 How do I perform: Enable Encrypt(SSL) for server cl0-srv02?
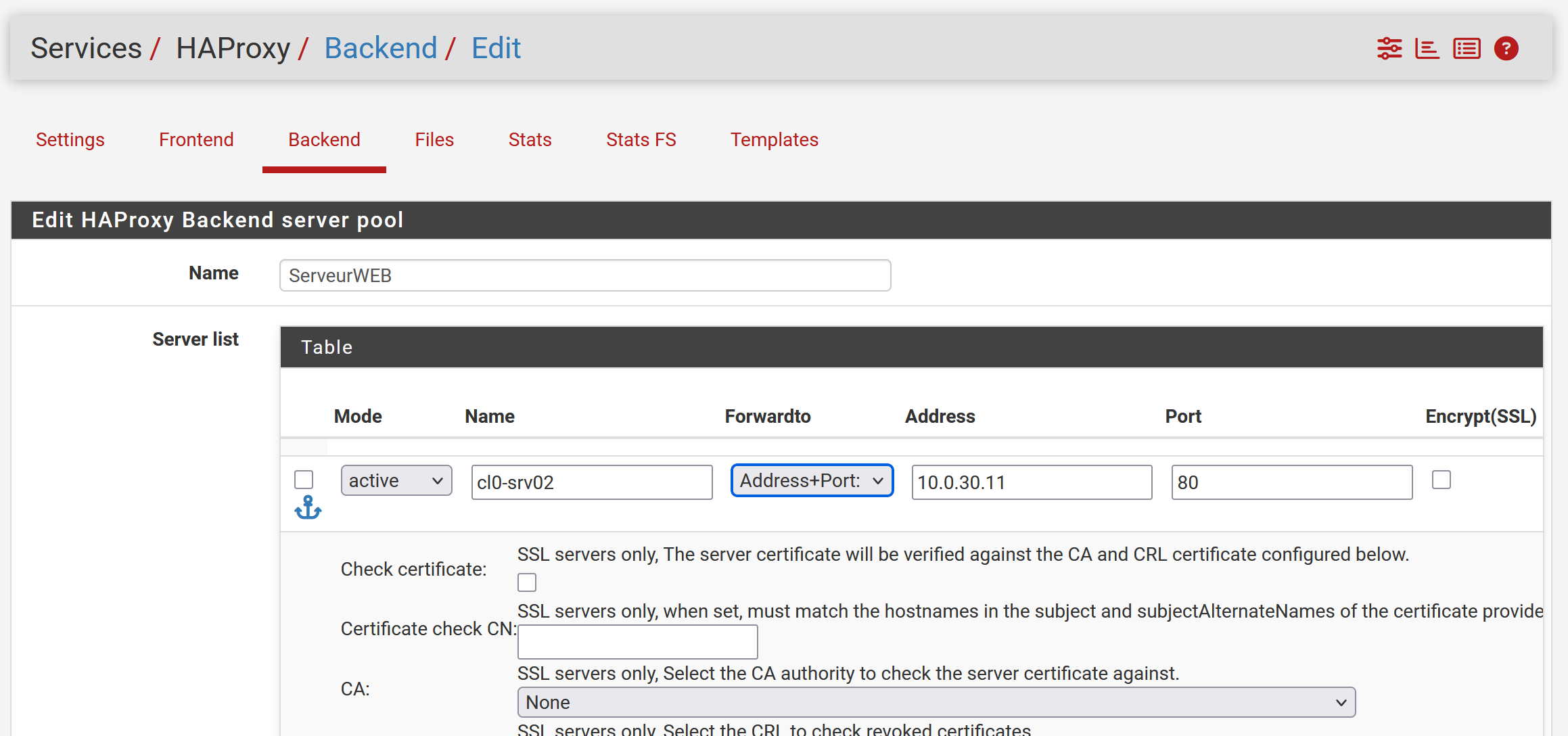(1442, 480)
